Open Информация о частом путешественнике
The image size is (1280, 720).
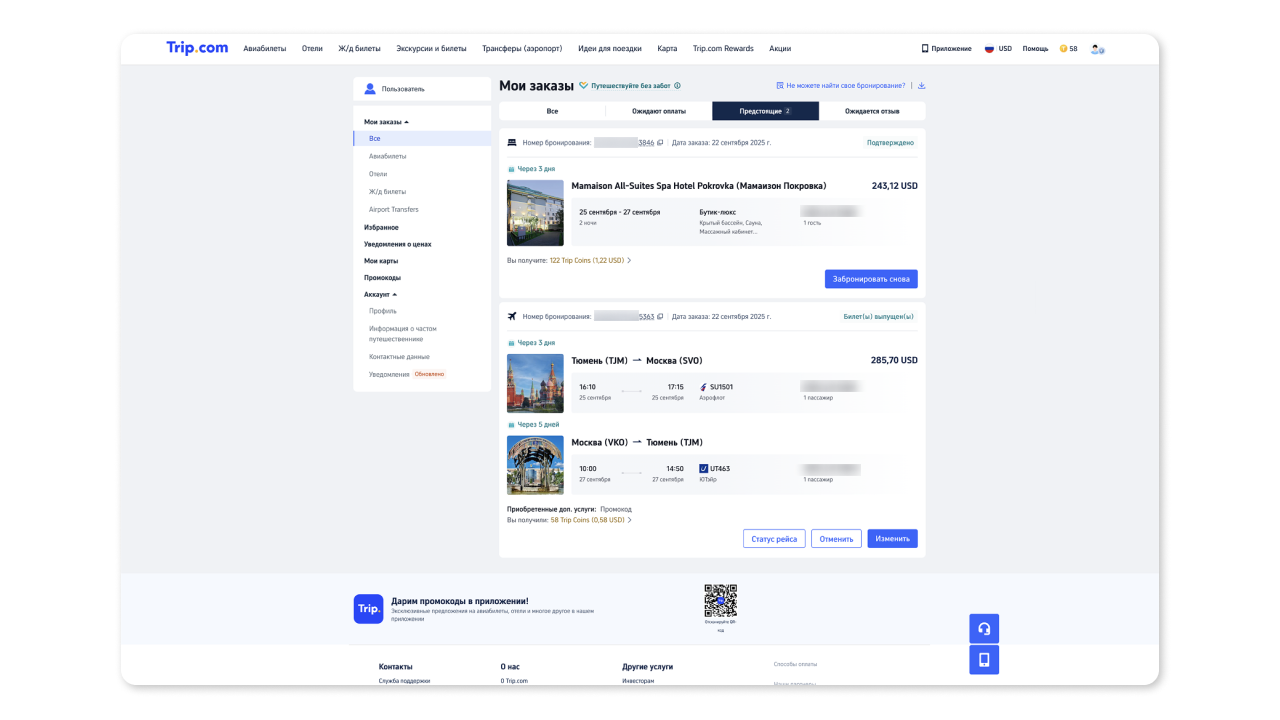coord(403,334)
